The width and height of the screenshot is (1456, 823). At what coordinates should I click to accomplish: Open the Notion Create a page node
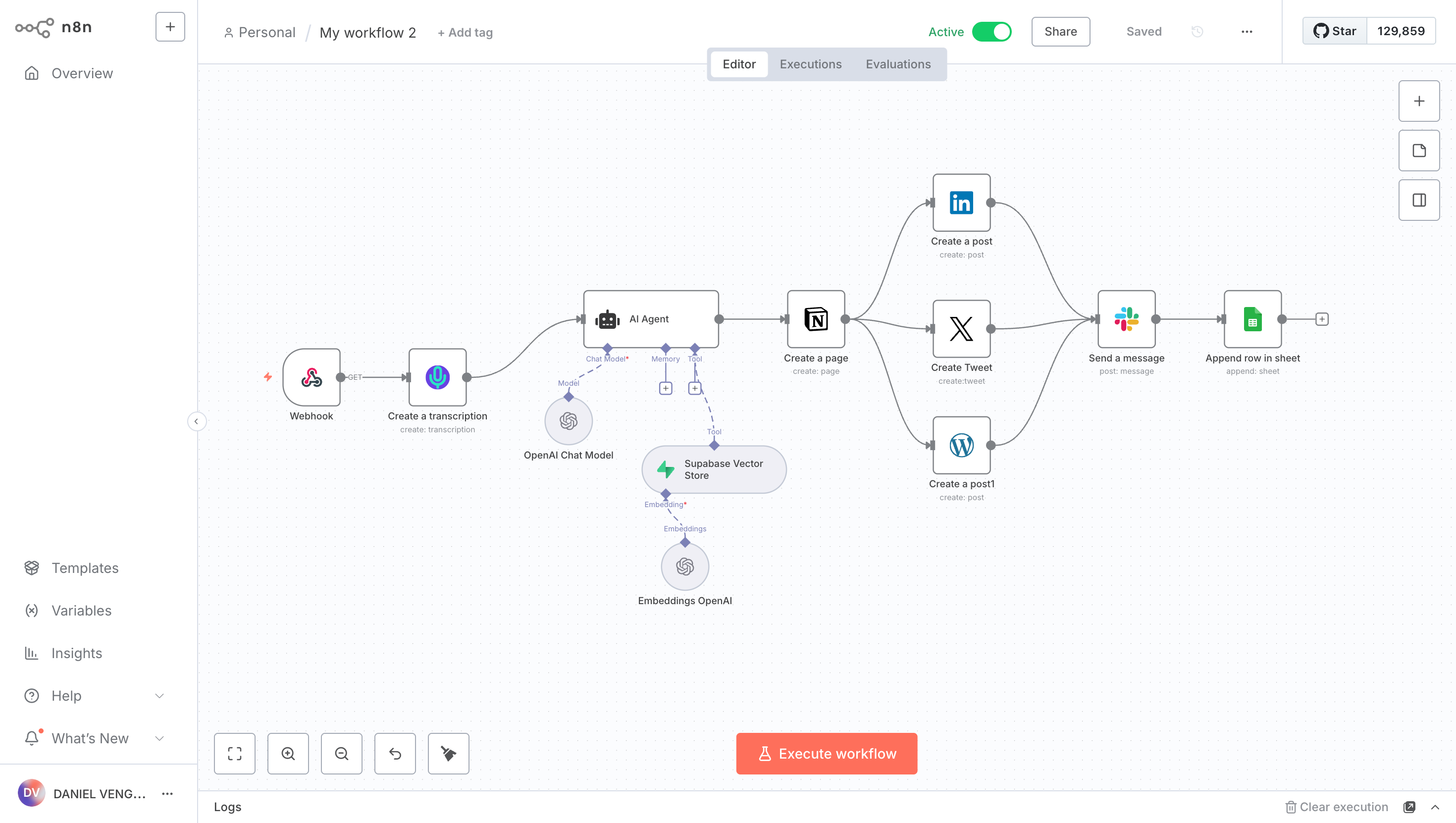(816, 319)
